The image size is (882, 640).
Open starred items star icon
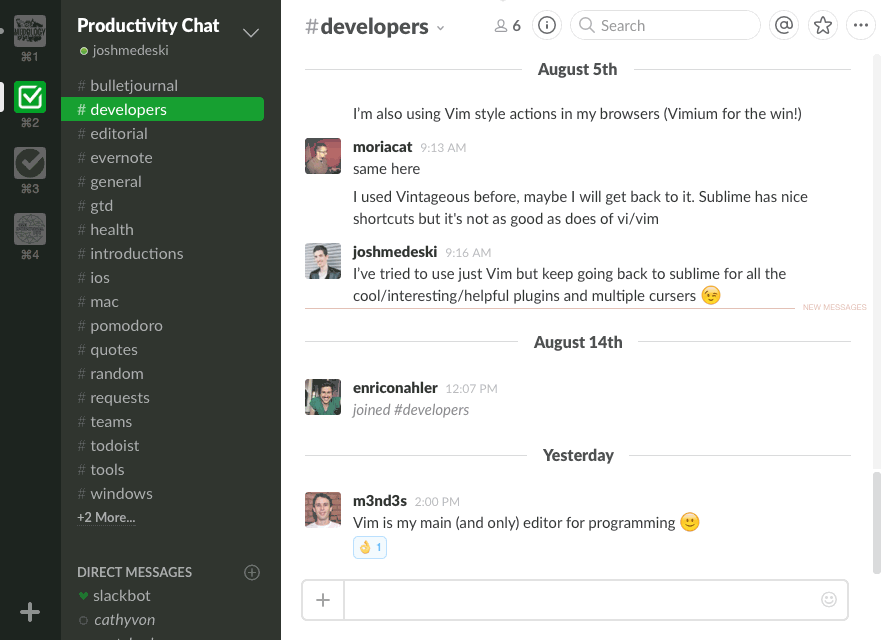pos(822,26)
